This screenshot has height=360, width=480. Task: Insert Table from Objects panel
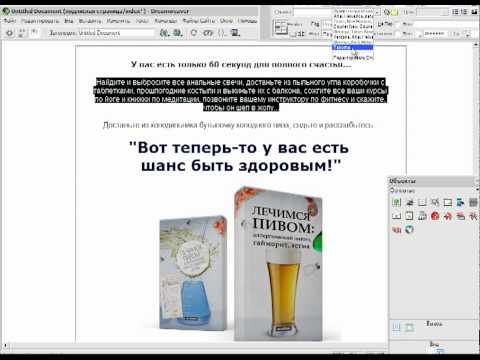pos(422,202)
